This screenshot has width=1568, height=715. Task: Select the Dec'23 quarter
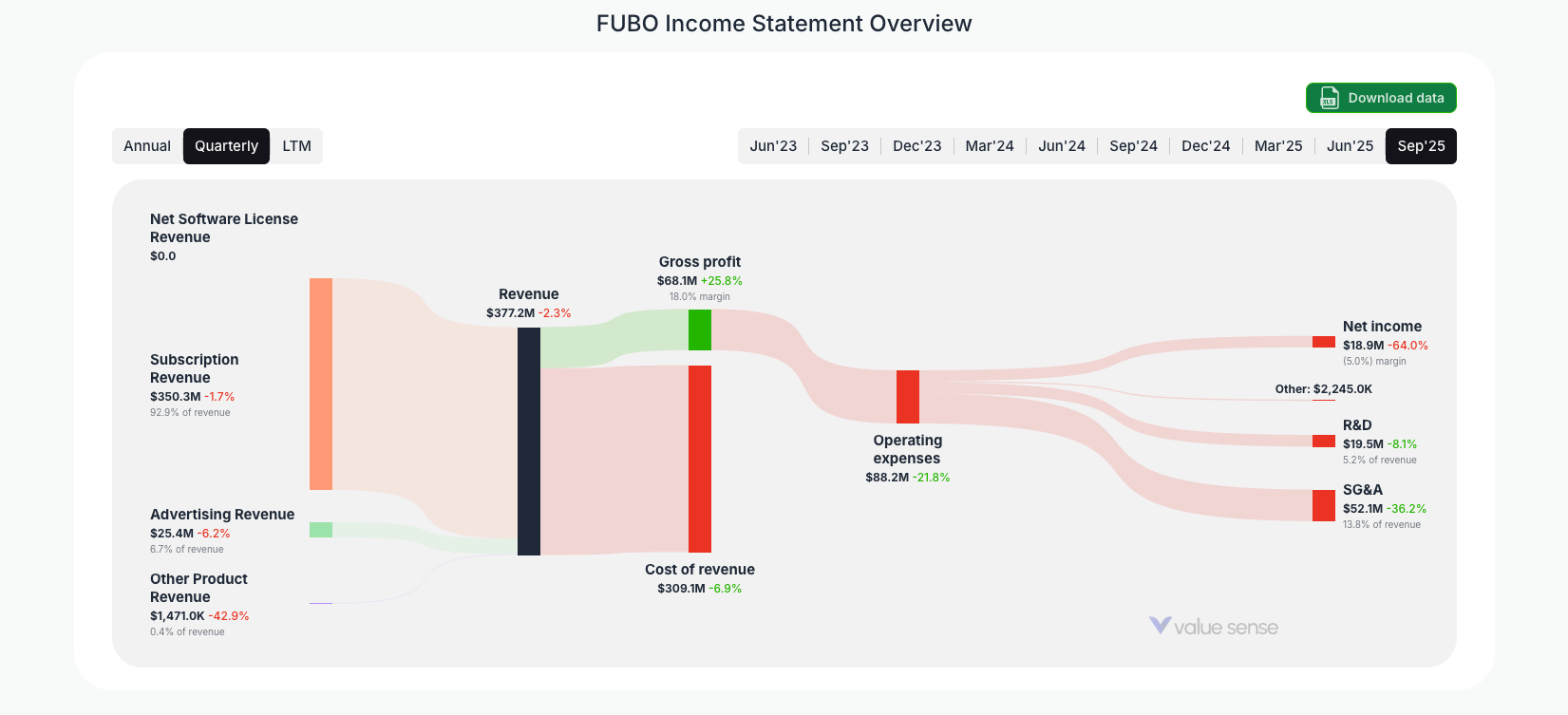(916, 145)
